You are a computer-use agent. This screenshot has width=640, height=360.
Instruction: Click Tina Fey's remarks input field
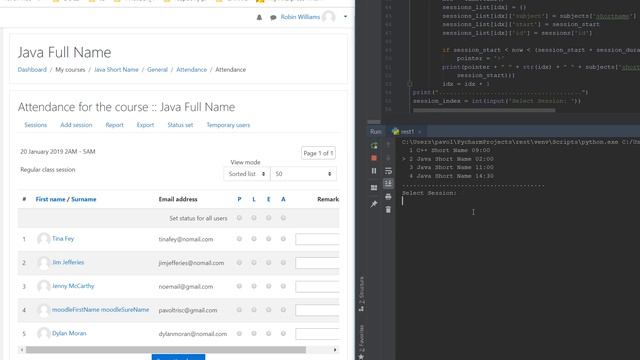click(317, 239)
